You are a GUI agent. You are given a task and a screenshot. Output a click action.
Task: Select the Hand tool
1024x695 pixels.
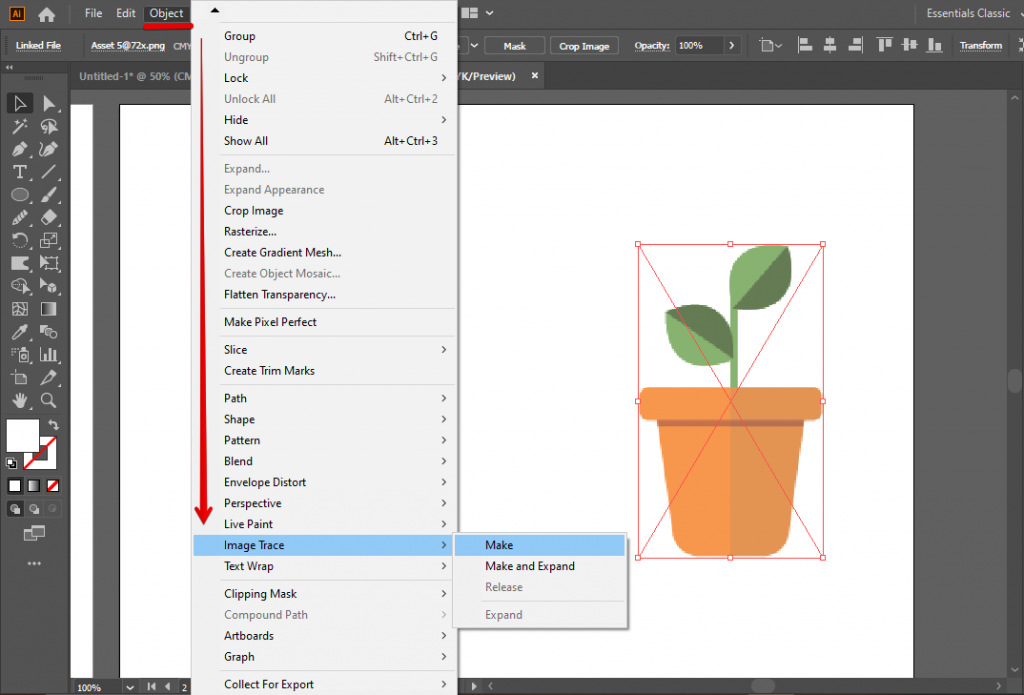19,399
